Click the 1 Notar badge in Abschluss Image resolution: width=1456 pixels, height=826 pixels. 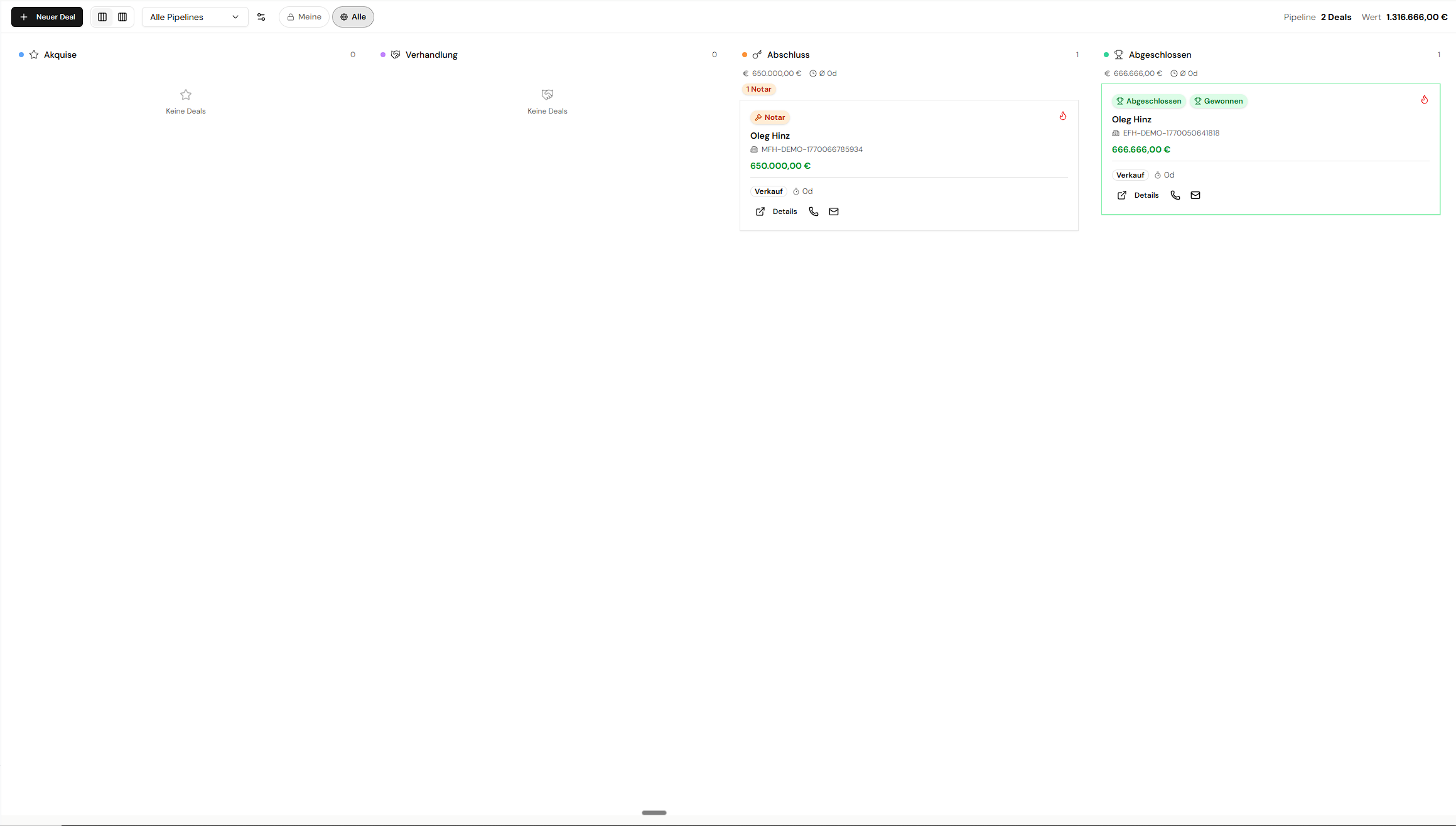click(759, 89)
